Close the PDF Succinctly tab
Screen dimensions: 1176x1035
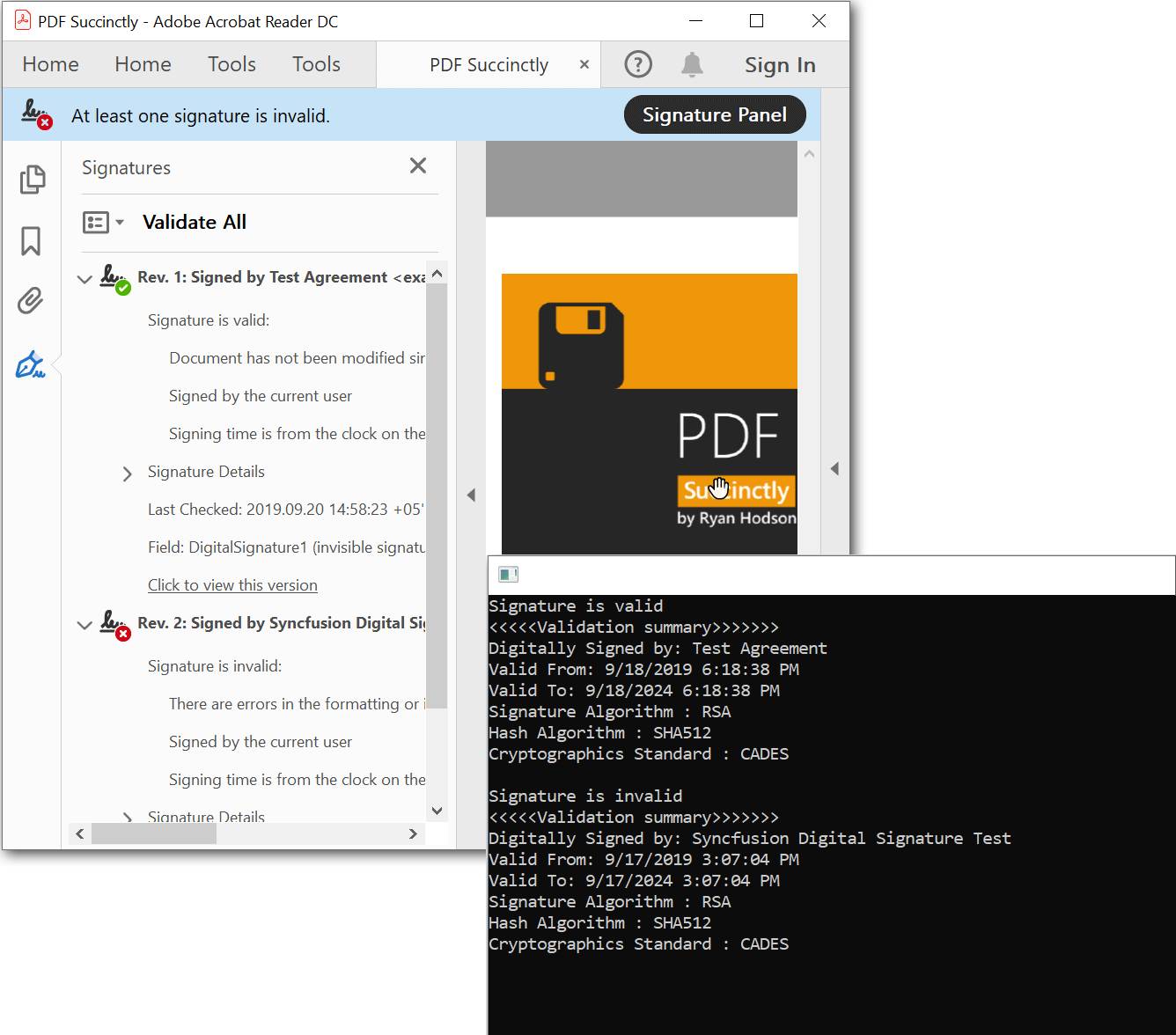coord(584,64)
